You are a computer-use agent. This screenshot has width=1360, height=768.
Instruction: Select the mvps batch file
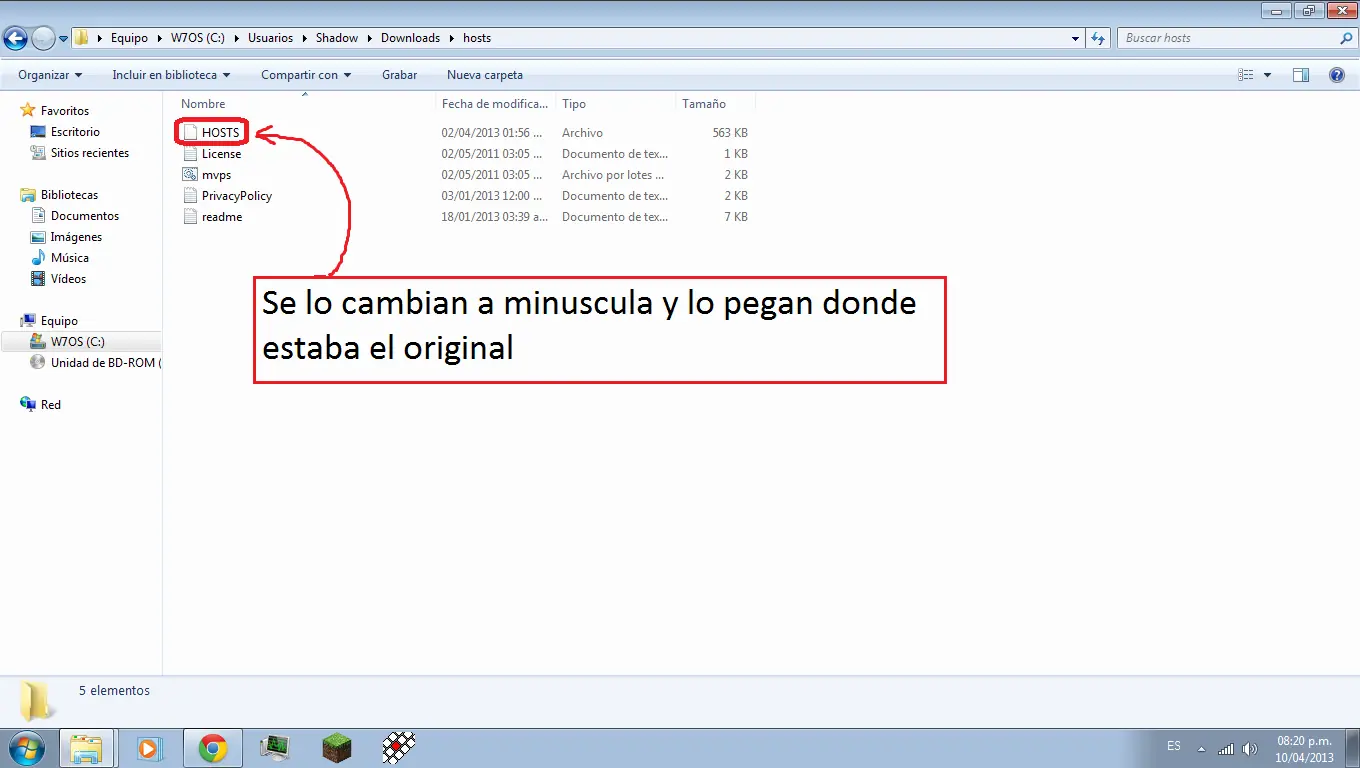pyautogui.click(x=216, y=175)
